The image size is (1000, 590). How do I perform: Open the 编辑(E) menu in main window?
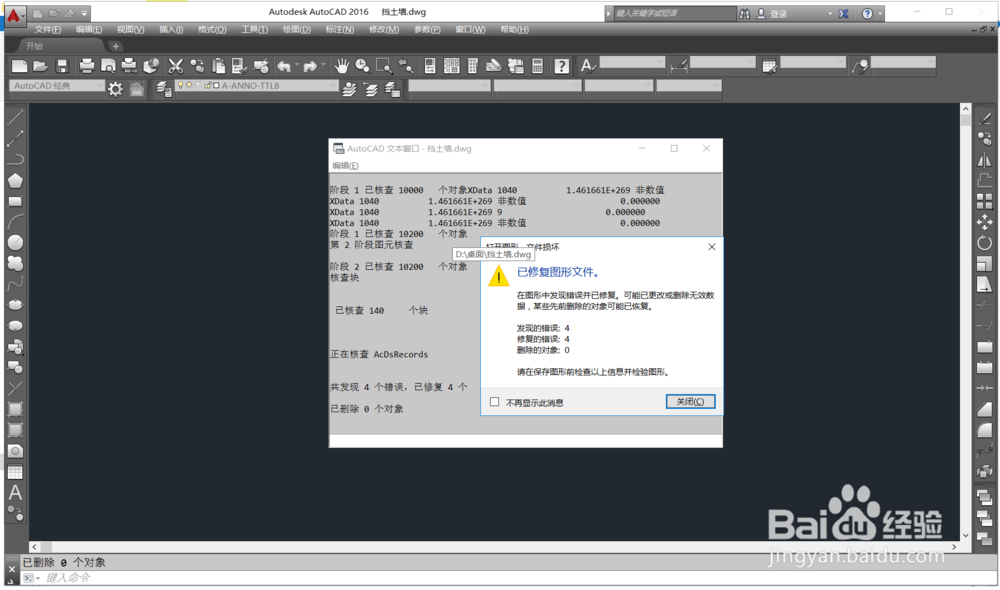(89, 29)
